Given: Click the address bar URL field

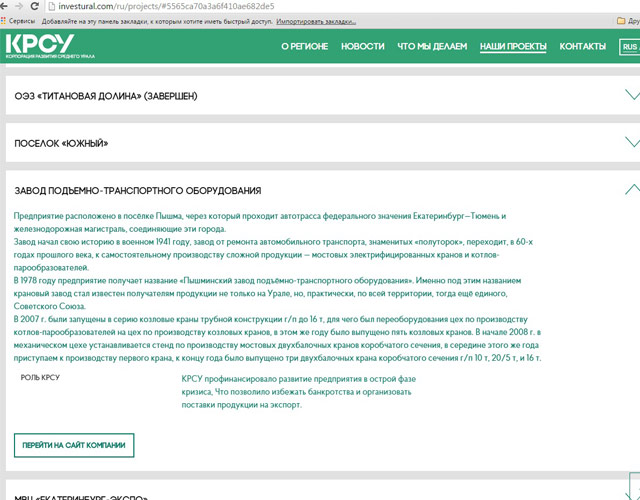Looking at the screenshot, I should tap(300, 6).
